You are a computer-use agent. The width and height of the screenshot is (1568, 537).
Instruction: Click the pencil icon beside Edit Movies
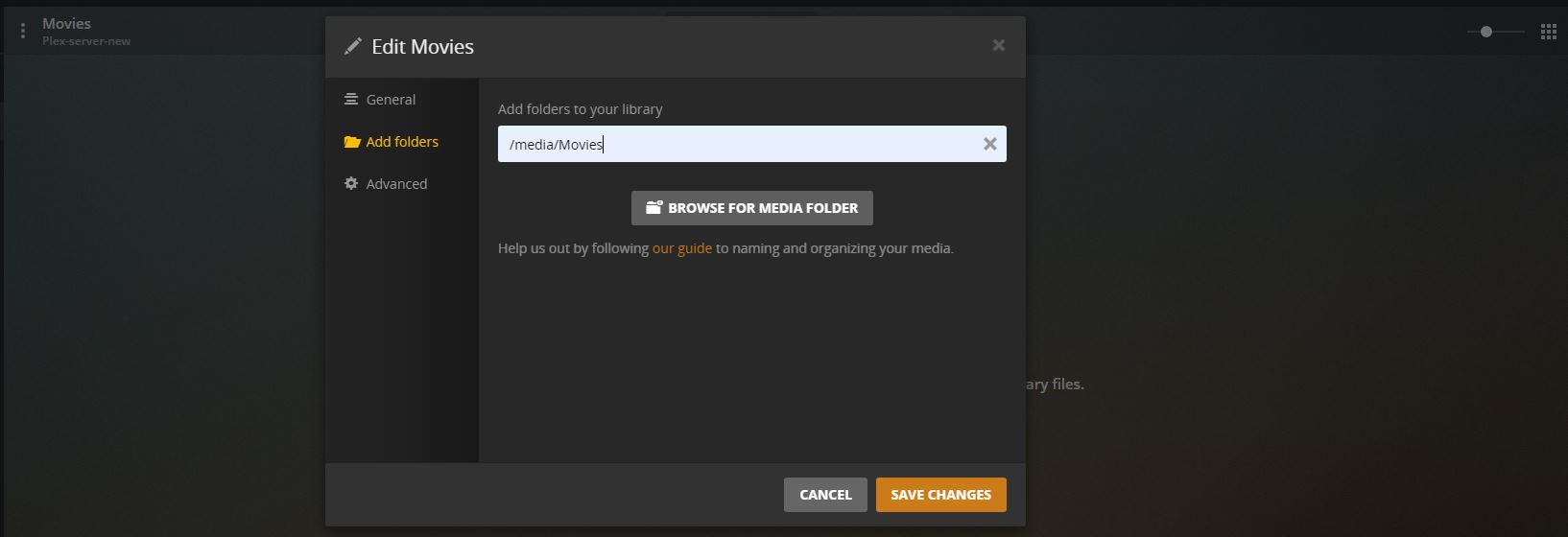pyautogui.click(x=353, y=46)
